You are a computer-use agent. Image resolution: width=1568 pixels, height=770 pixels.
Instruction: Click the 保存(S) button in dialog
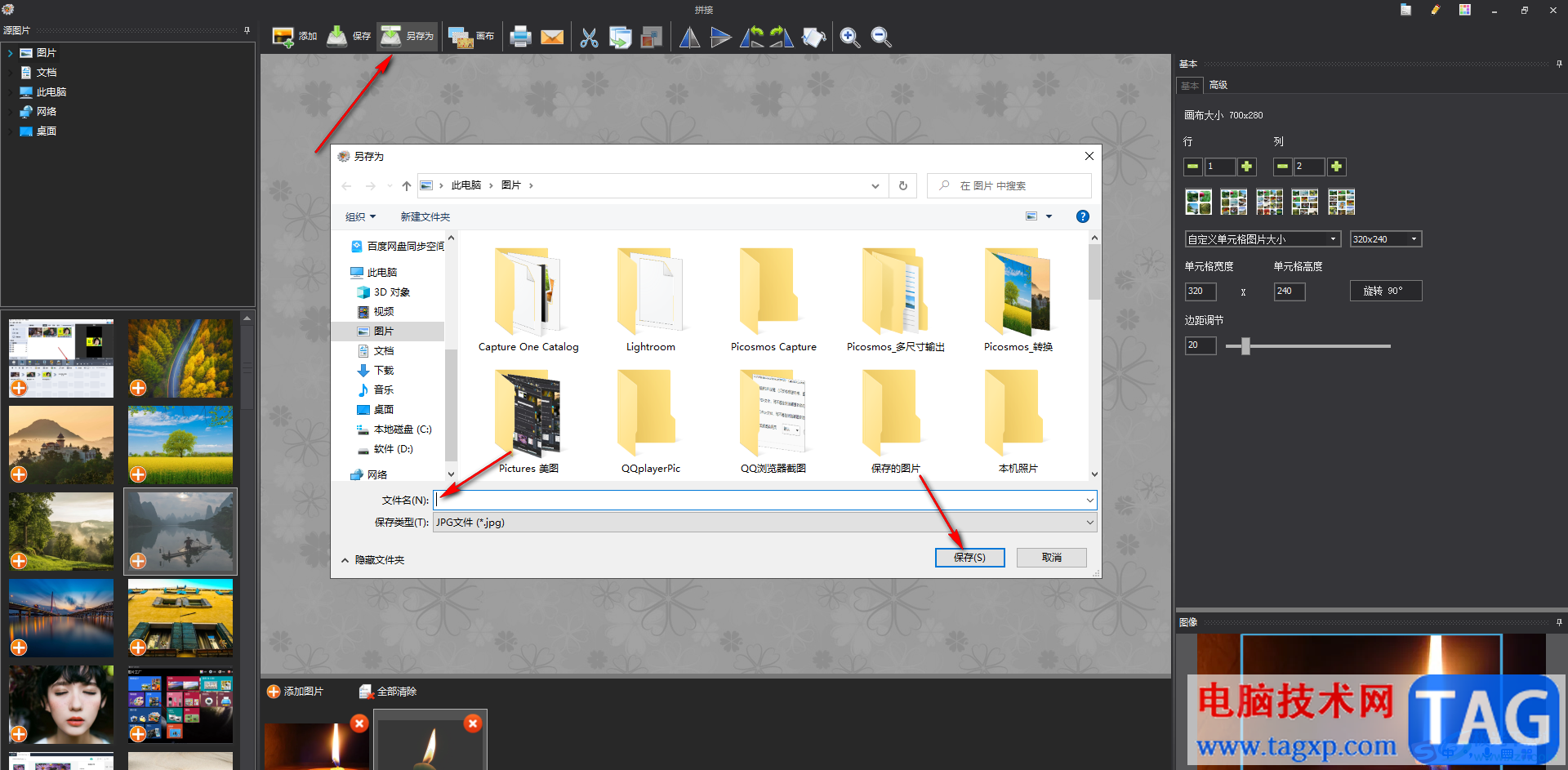969,558
